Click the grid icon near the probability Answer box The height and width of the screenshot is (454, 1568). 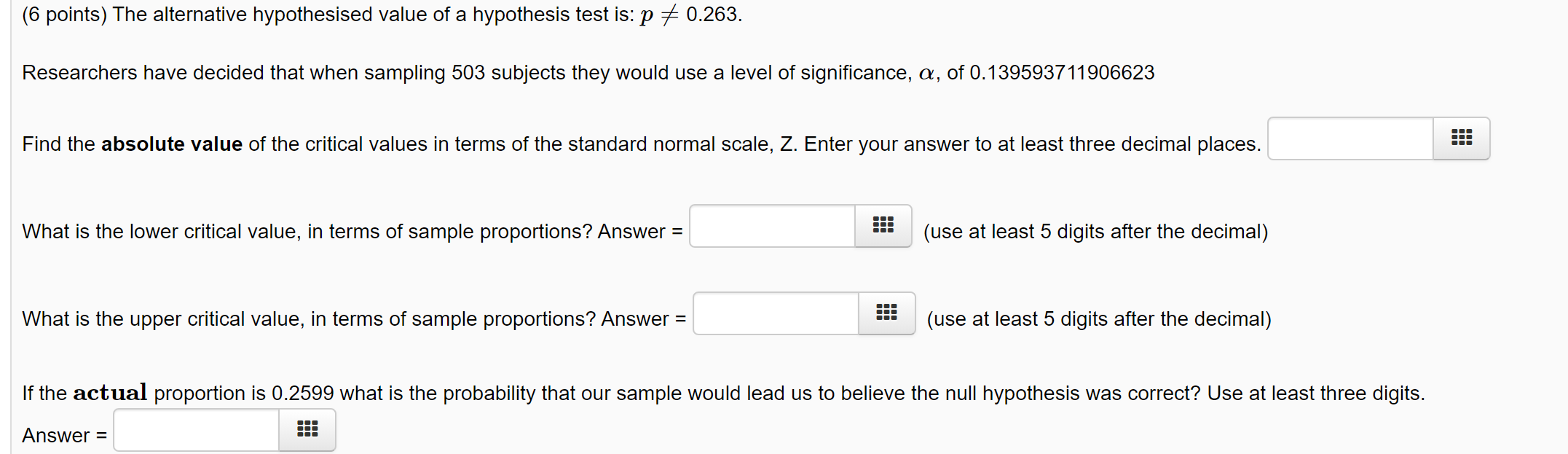307,430
